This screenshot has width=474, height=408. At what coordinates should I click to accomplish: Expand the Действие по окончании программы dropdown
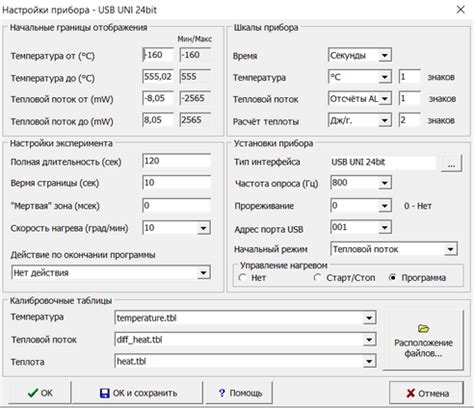203,273
